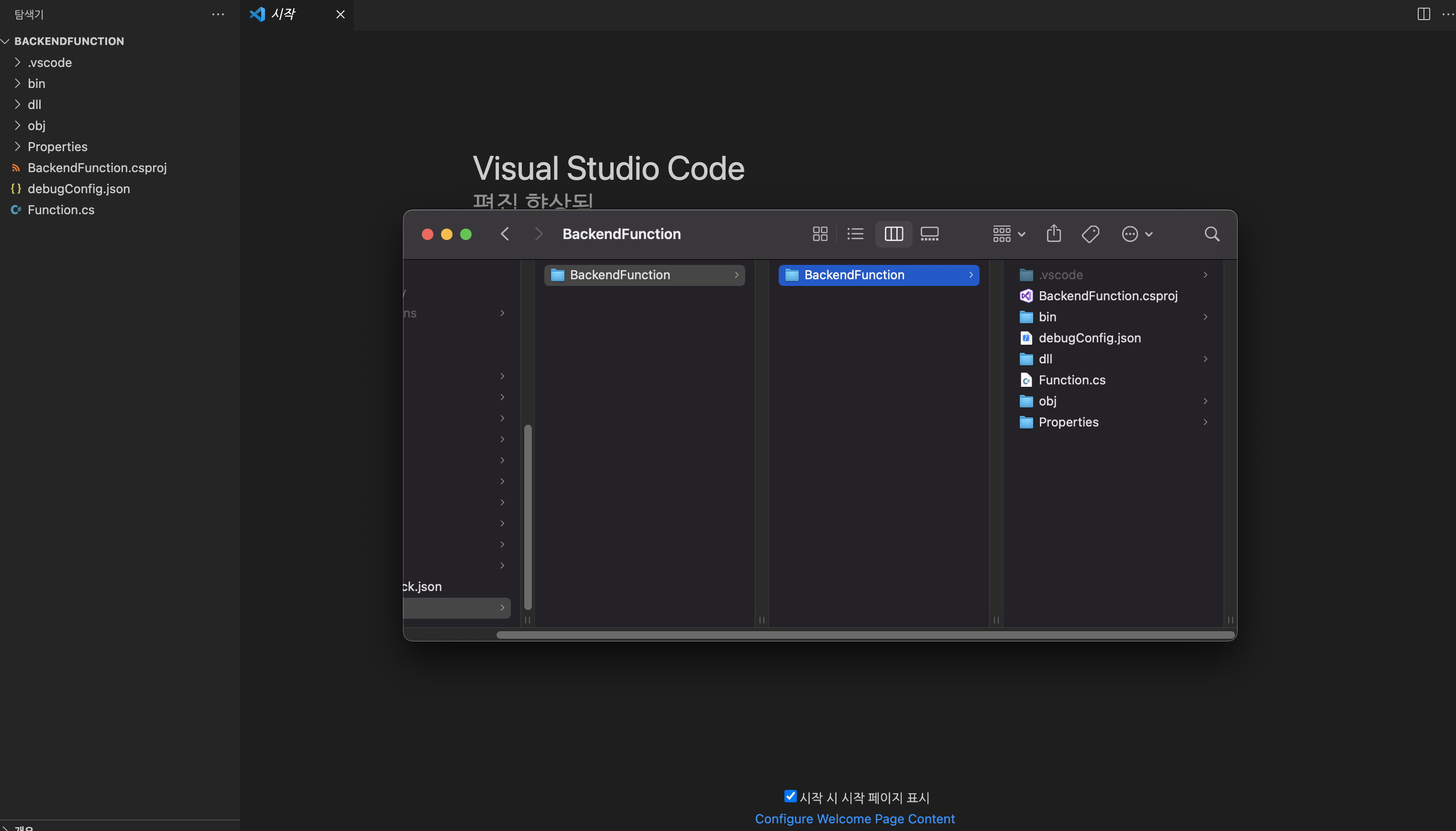Viewport: 1456px width, 831px height.
Task: Open Finder action menu (ellipsis circle)
Action: [x=1137, y=234]
